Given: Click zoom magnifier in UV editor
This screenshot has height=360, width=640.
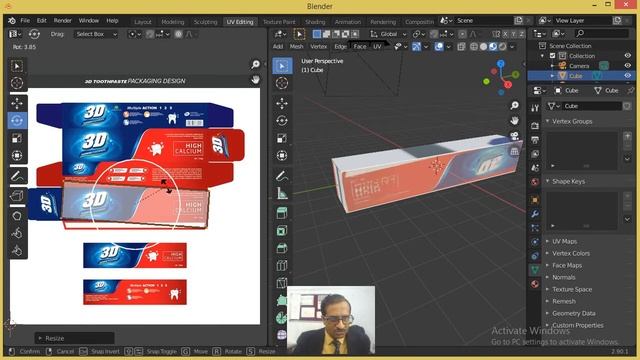Looking at the screenshot, I should coord(256,64).
